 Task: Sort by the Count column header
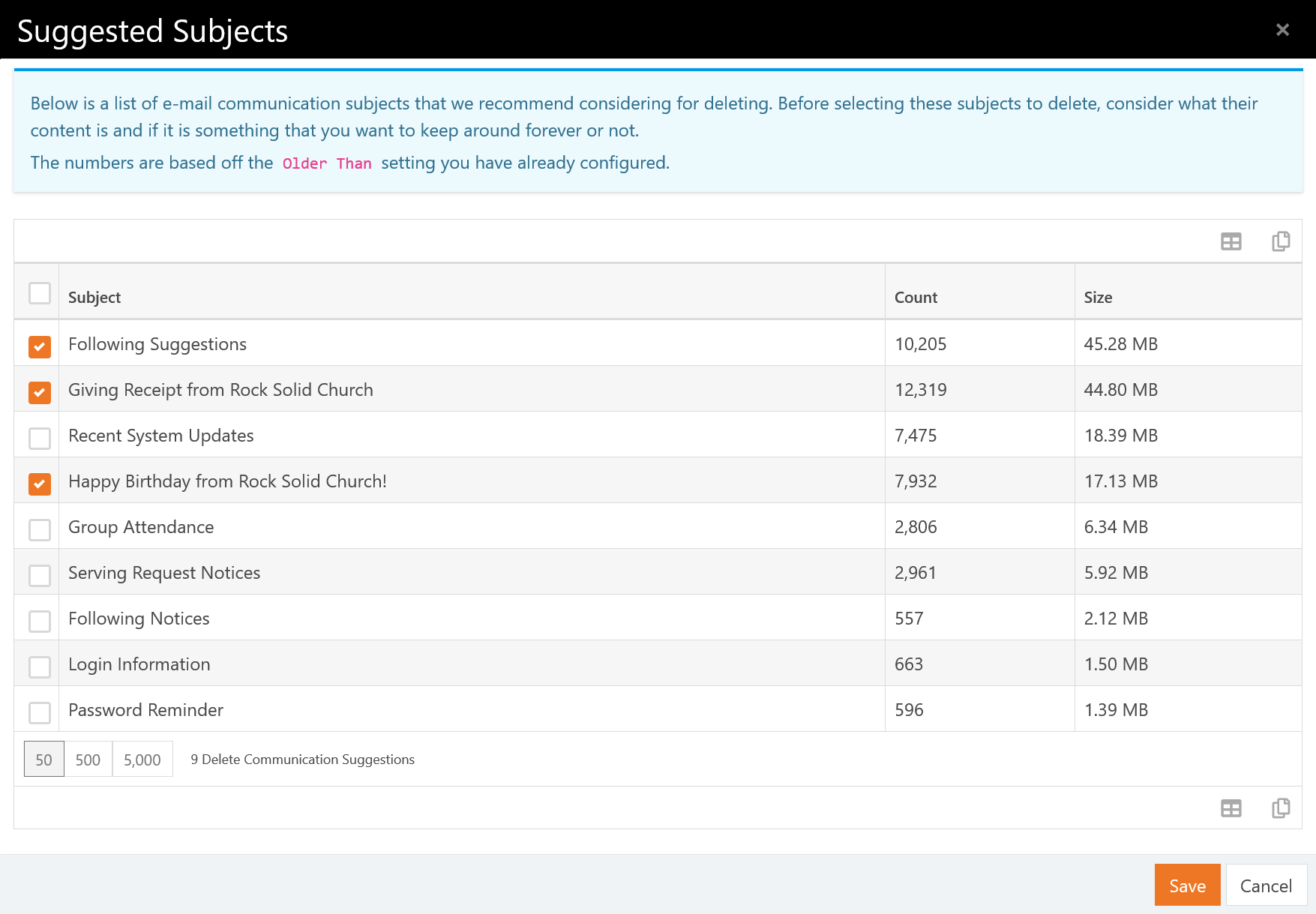(916, 298)
